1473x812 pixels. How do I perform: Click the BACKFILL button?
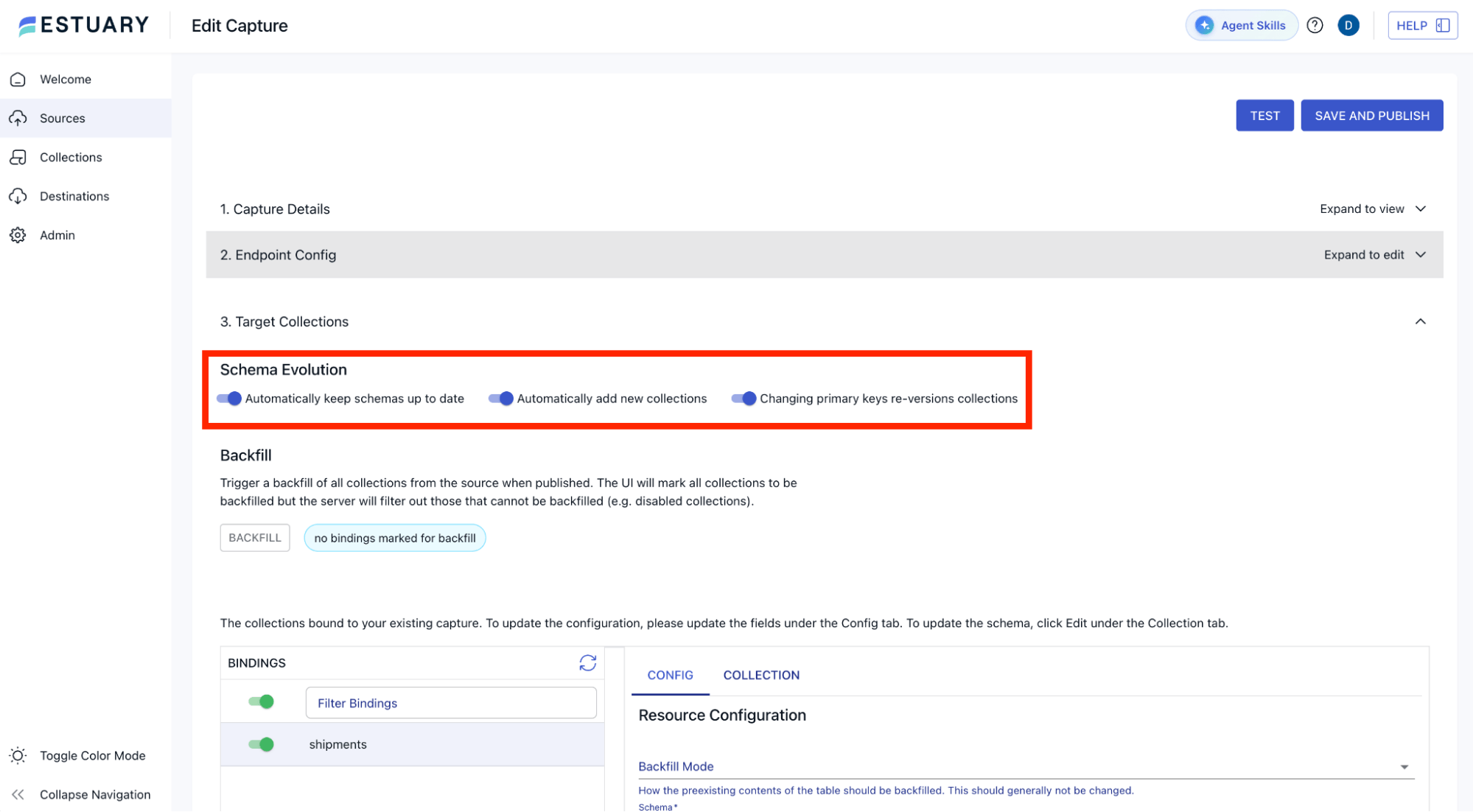coord(254,538)
